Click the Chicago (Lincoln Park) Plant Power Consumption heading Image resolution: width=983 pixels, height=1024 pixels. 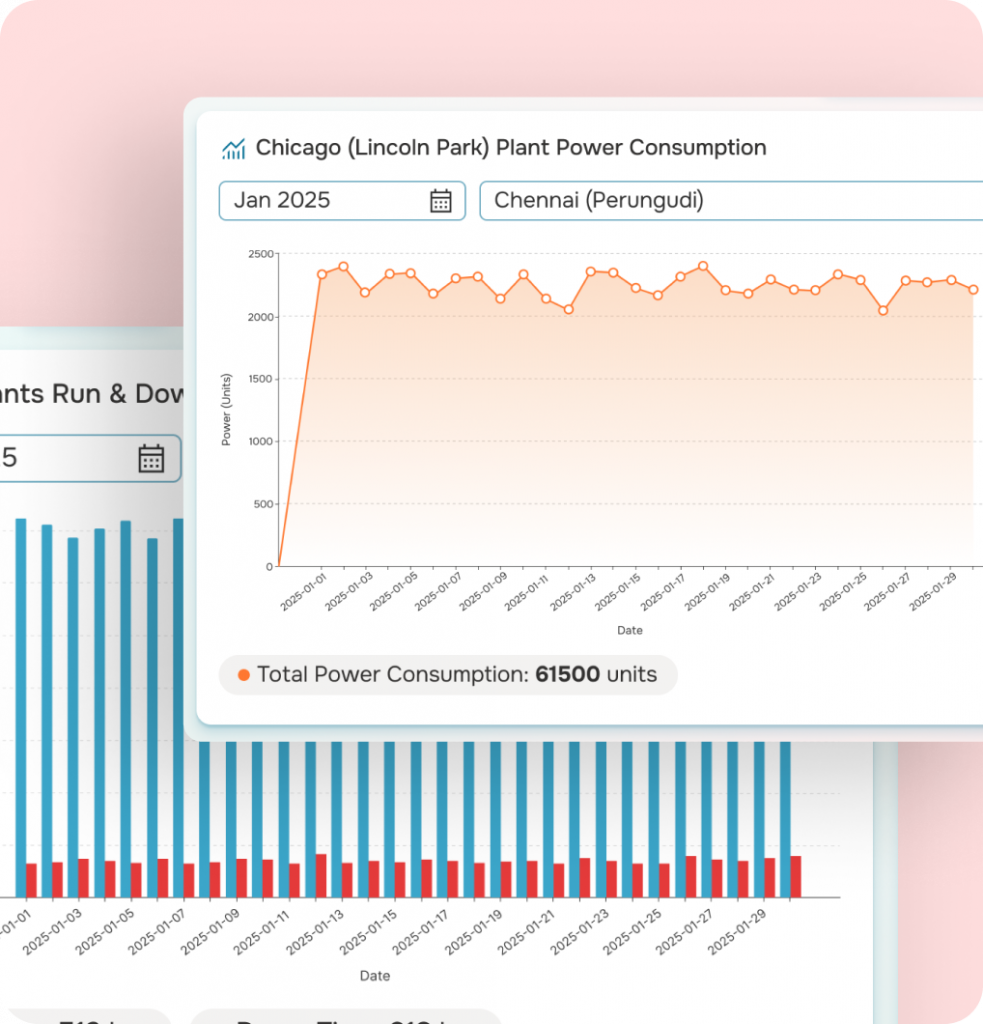(511, 148)
